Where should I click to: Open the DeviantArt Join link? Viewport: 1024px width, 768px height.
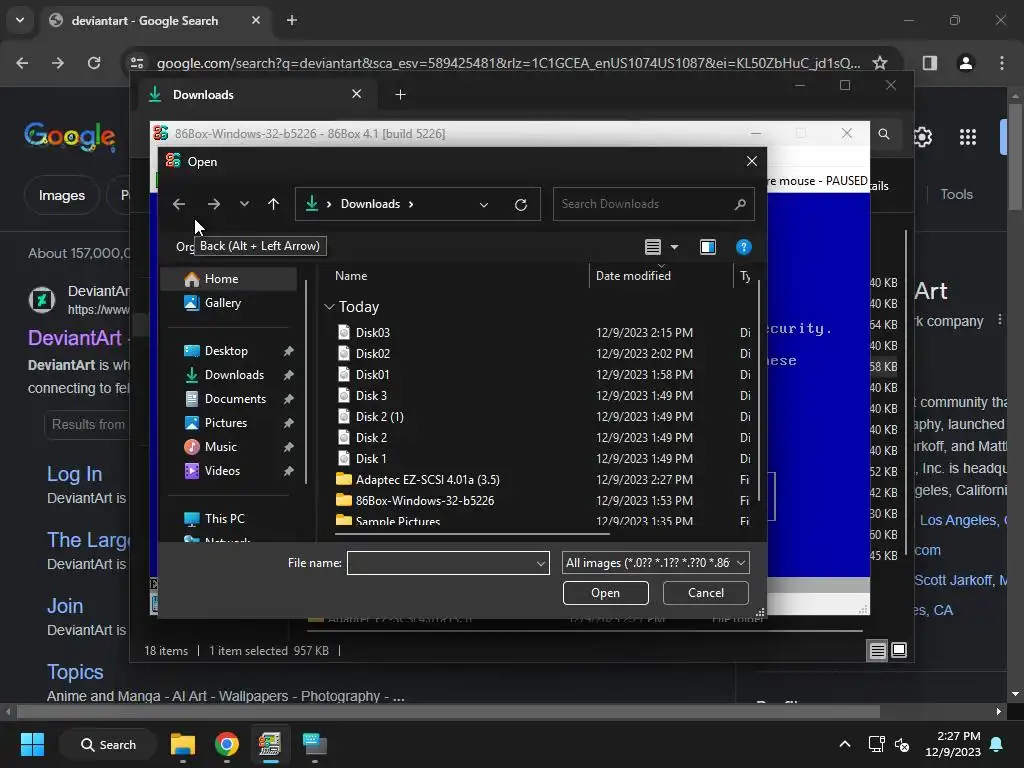click(x=65, y=606)
